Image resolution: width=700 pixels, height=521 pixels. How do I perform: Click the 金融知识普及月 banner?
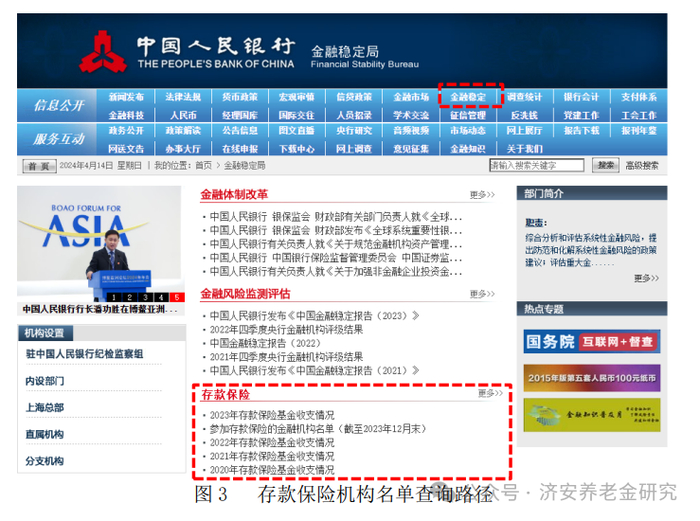[592, 415]
